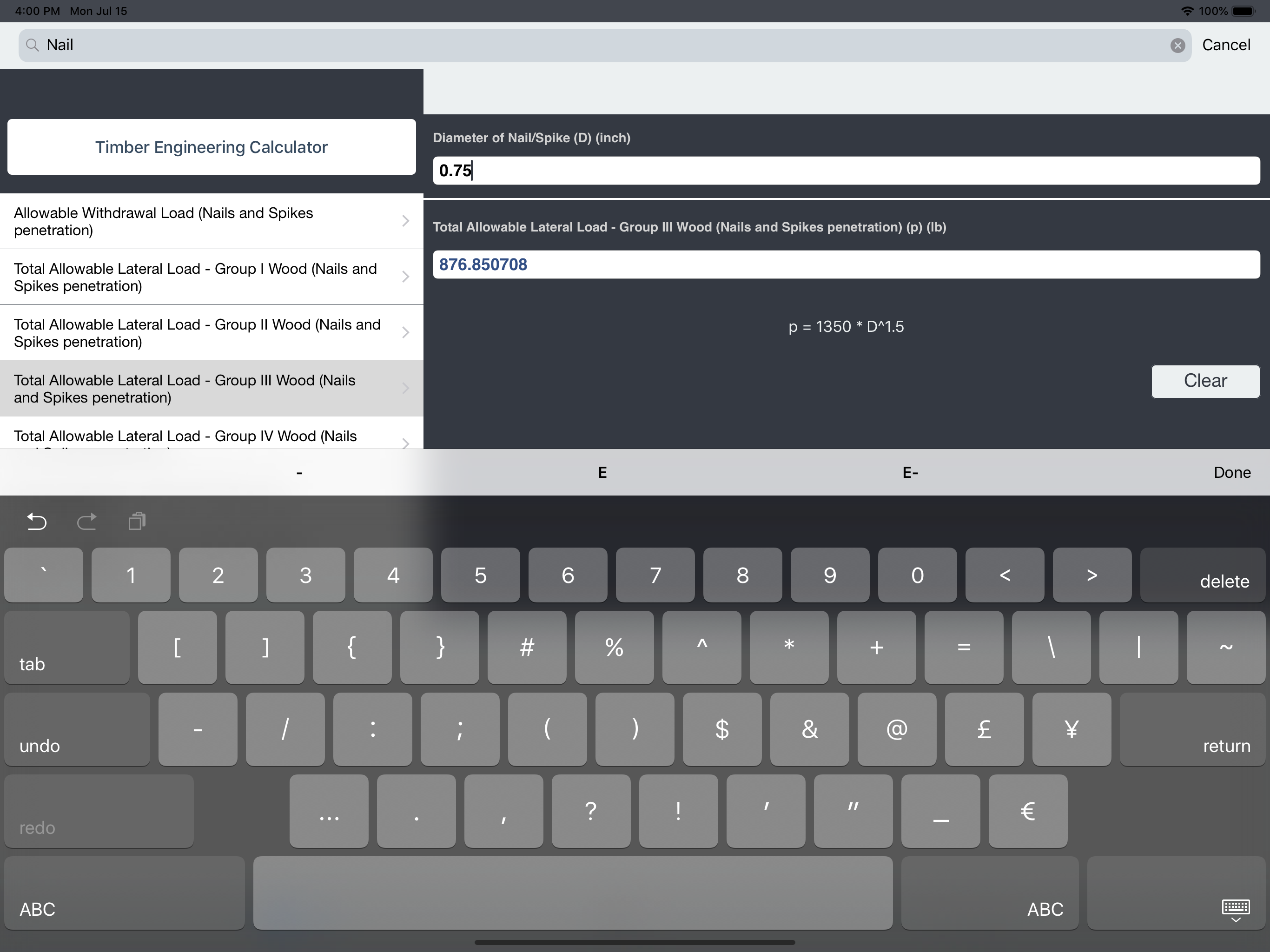The width and height of the screenshot is (1270, 952).
Task: Switch to letters with left ABC key
Action: 124,893
